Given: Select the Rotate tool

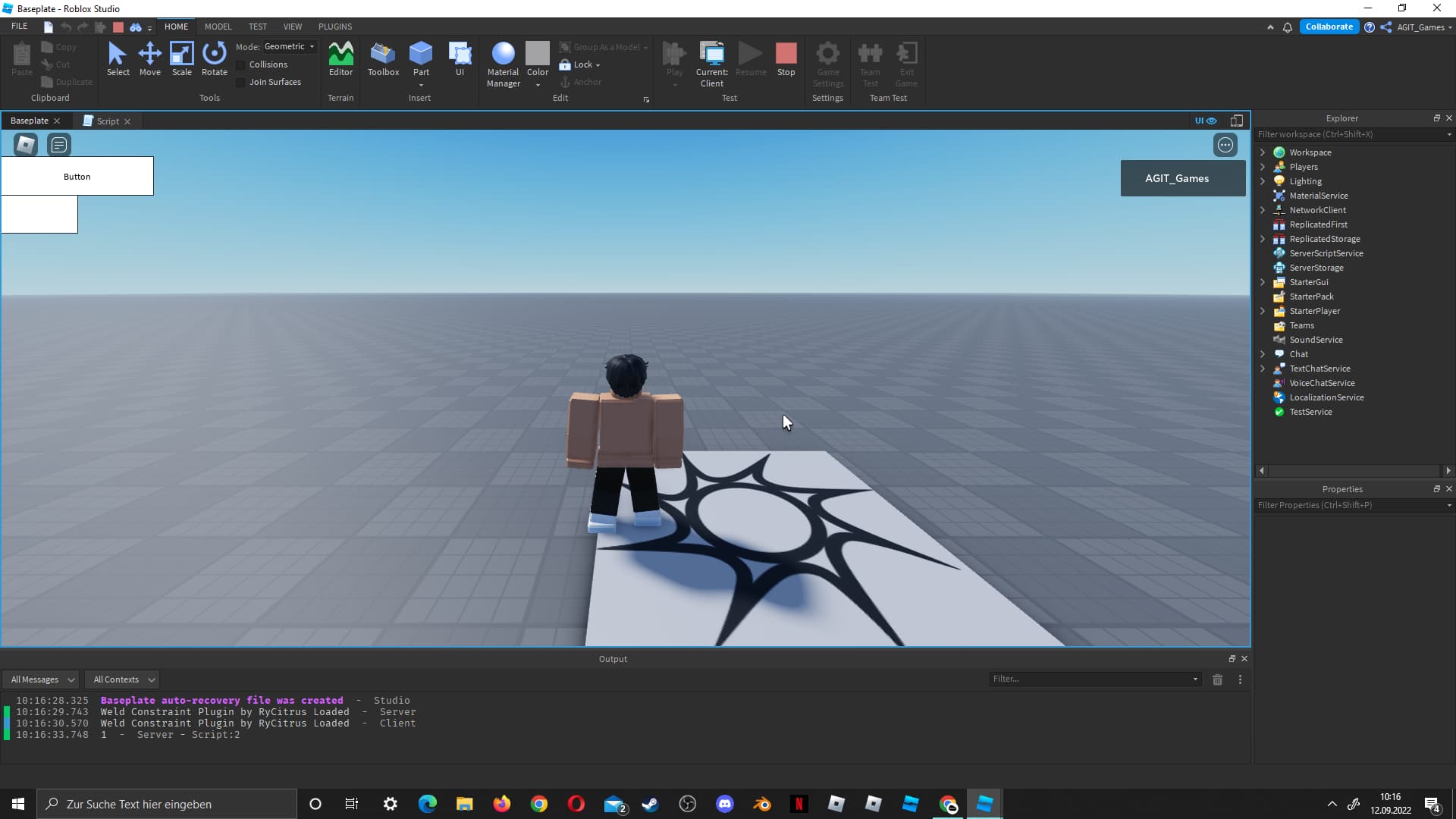Looking at the screenshot, I should [214, 58].
